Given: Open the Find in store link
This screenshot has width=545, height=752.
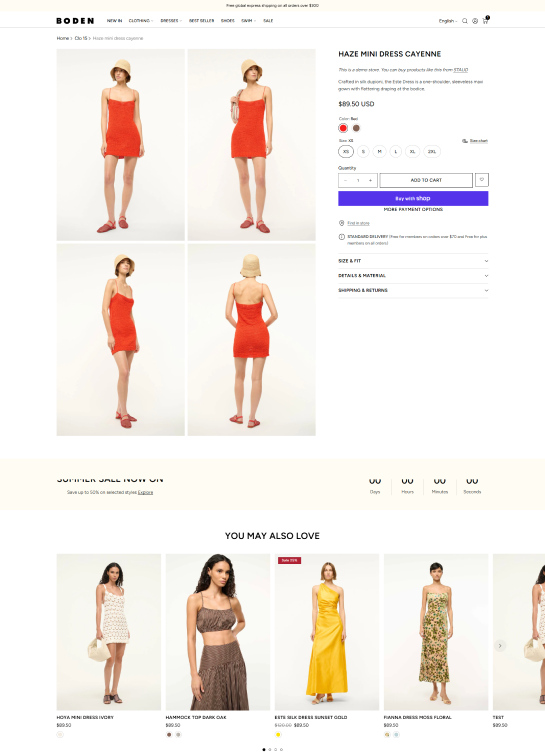Looking at the screenshot, I should (x=358, y=223).
